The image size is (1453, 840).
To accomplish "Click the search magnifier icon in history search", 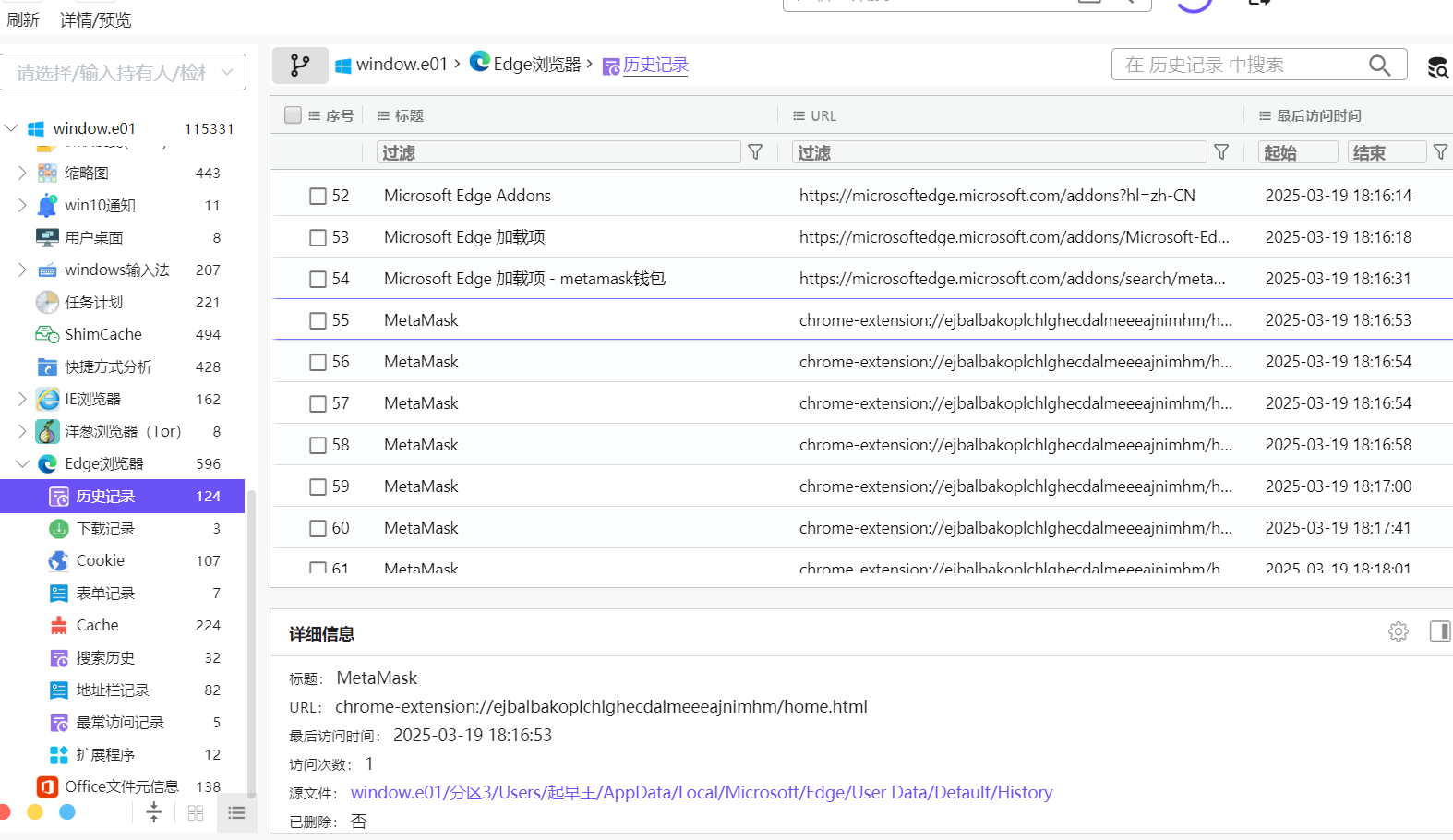I will [x=1379, y=66].
